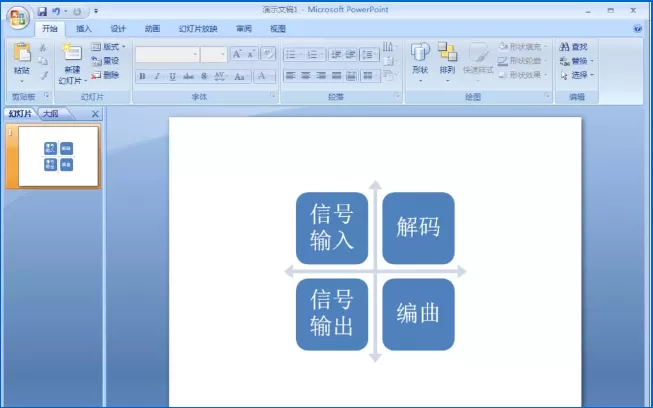Click the 粘贴 clipboard icon
This screenshot has width=653, height=408.
(22, 53)
